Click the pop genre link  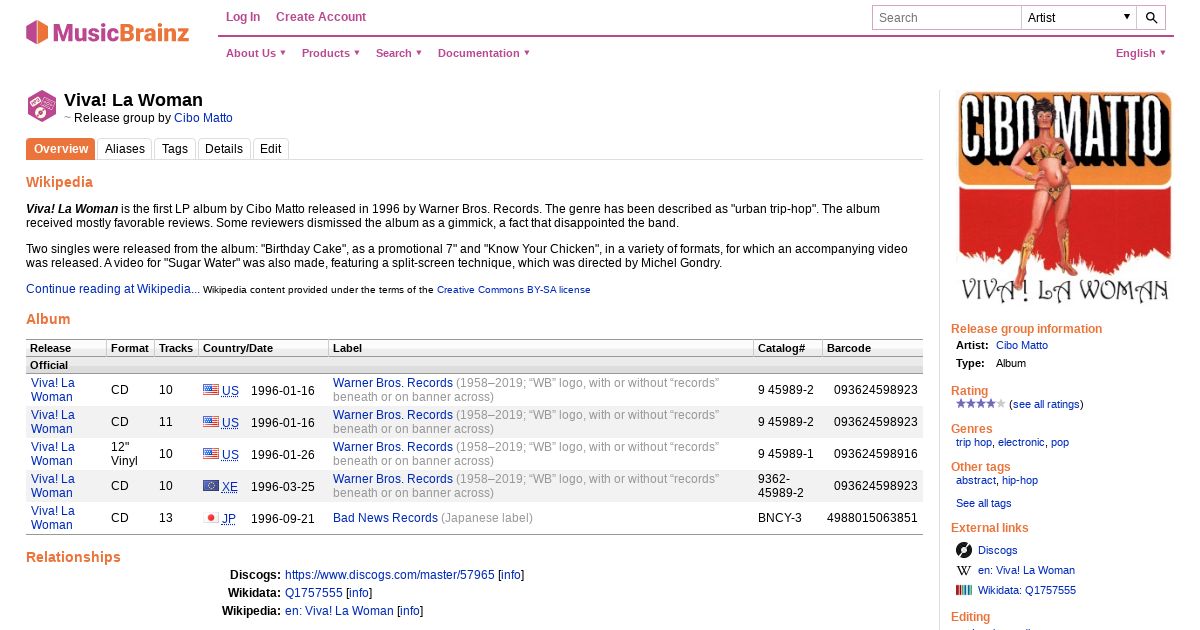pos(1060,442)
